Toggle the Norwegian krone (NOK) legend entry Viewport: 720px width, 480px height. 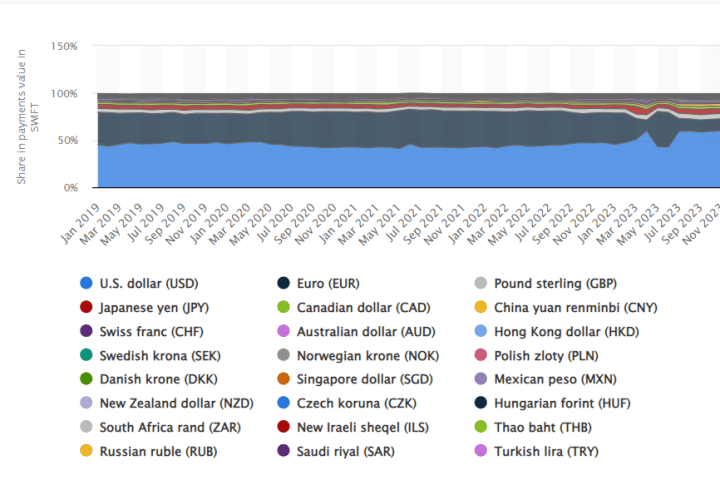pyautogui.click(x=353, y=355)
